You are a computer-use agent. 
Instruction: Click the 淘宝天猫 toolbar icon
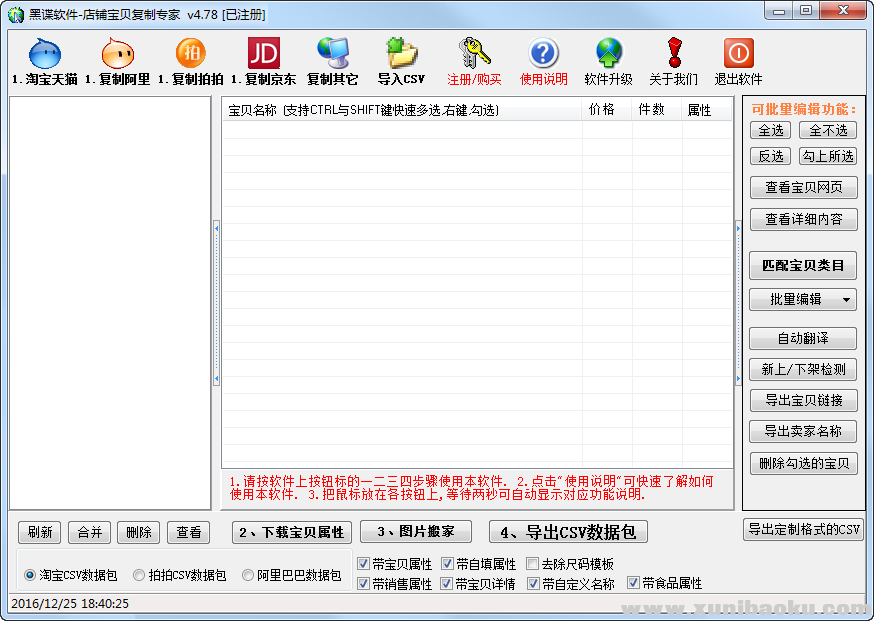(45, 54)
